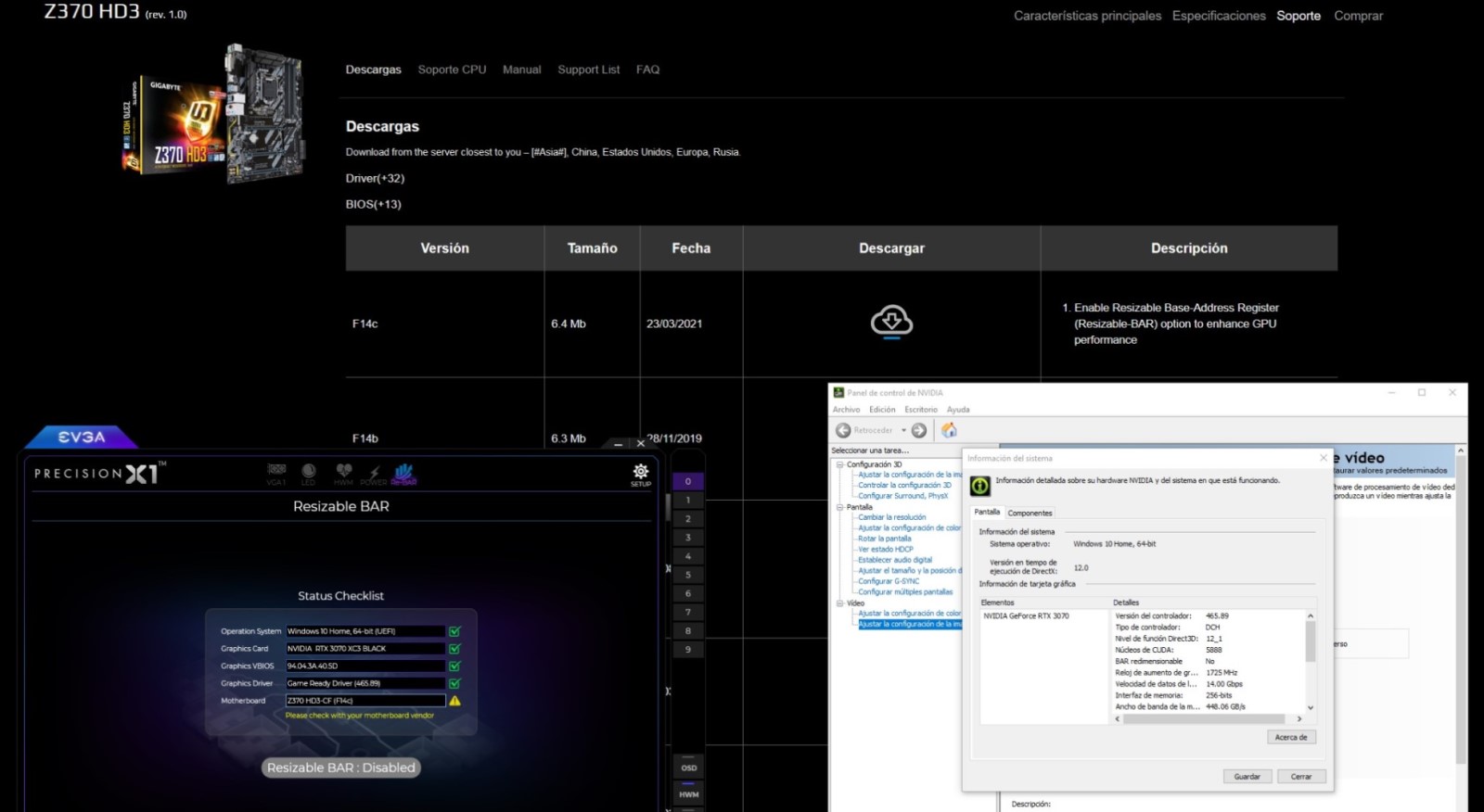The image size is (1484, 812).
Task: Click the Cerrar button
Action: coord(1301,776)
